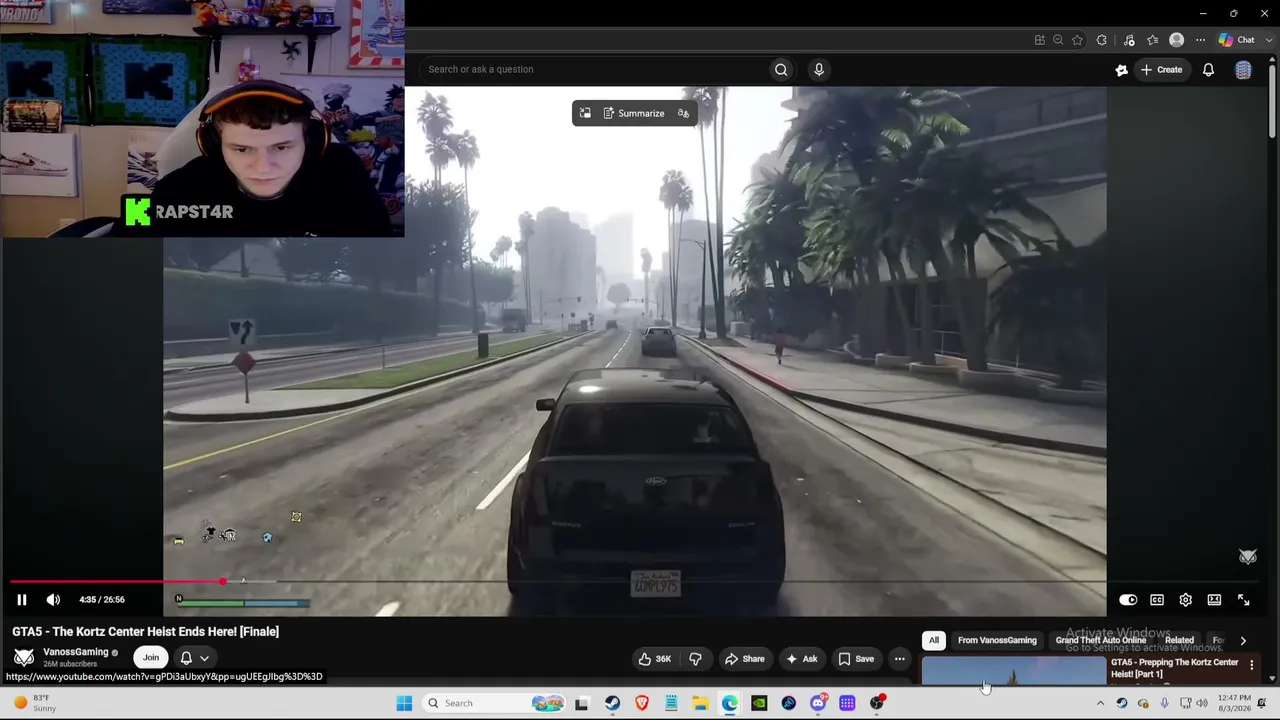Like the video (36K likes)
The image size is (1280, 720).
click(655, 659)
